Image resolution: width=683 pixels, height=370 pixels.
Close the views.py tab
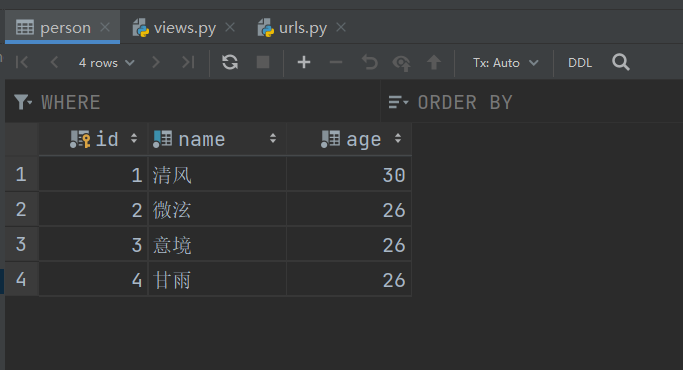click(230, 27)
